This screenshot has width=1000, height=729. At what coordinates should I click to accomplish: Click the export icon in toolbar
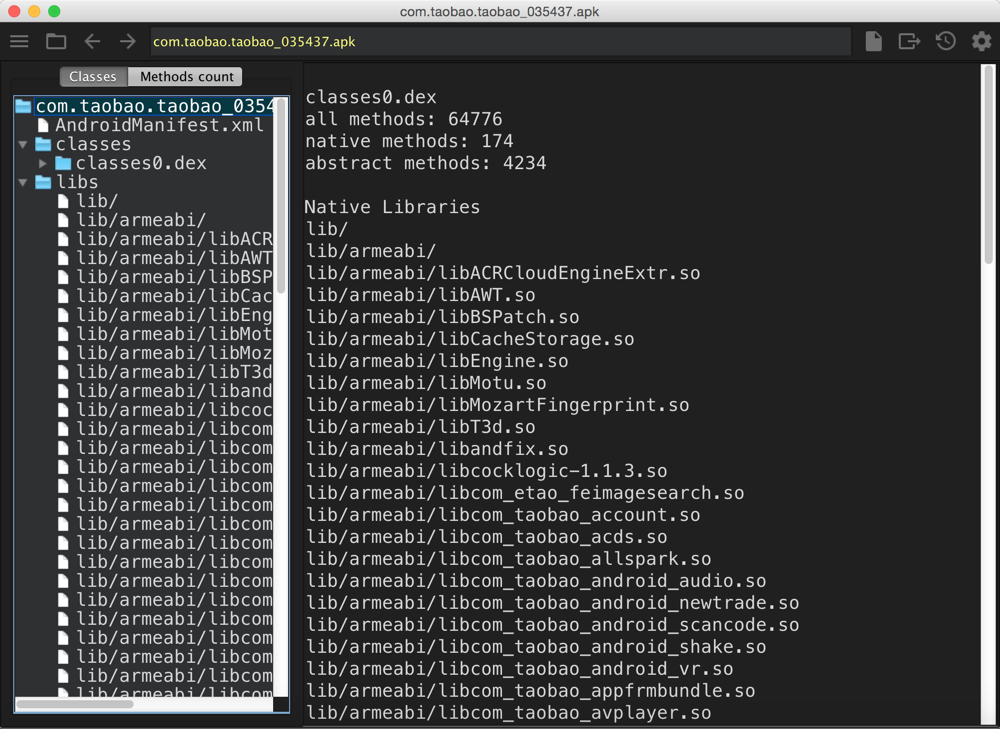click(909, 42)
